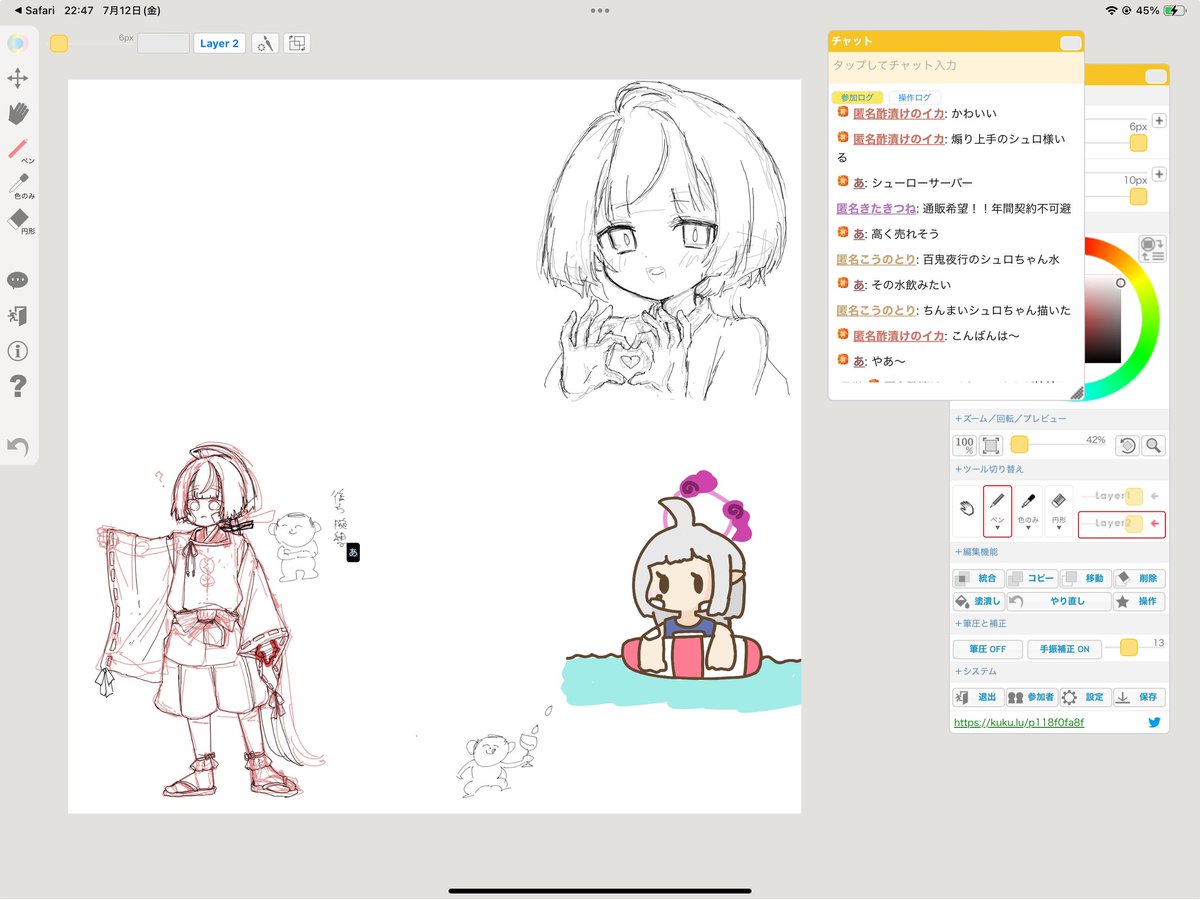Tap the chat input field

tap(956, 66)
